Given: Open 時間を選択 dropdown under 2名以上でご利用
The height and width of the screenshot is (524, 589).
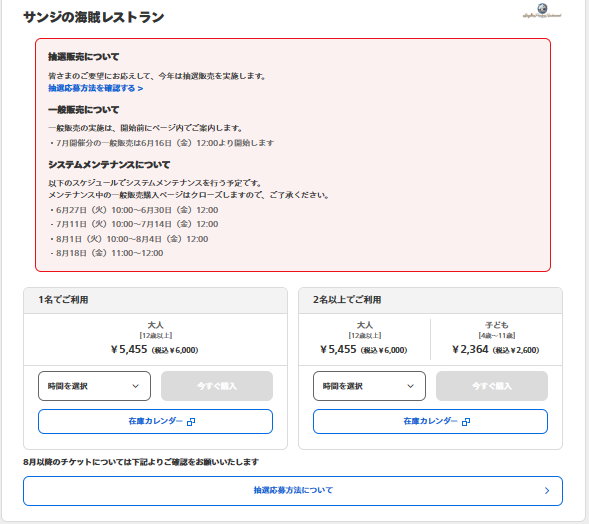Looking at the screenshot, I should pyautogui.click(x=369, y=386).
